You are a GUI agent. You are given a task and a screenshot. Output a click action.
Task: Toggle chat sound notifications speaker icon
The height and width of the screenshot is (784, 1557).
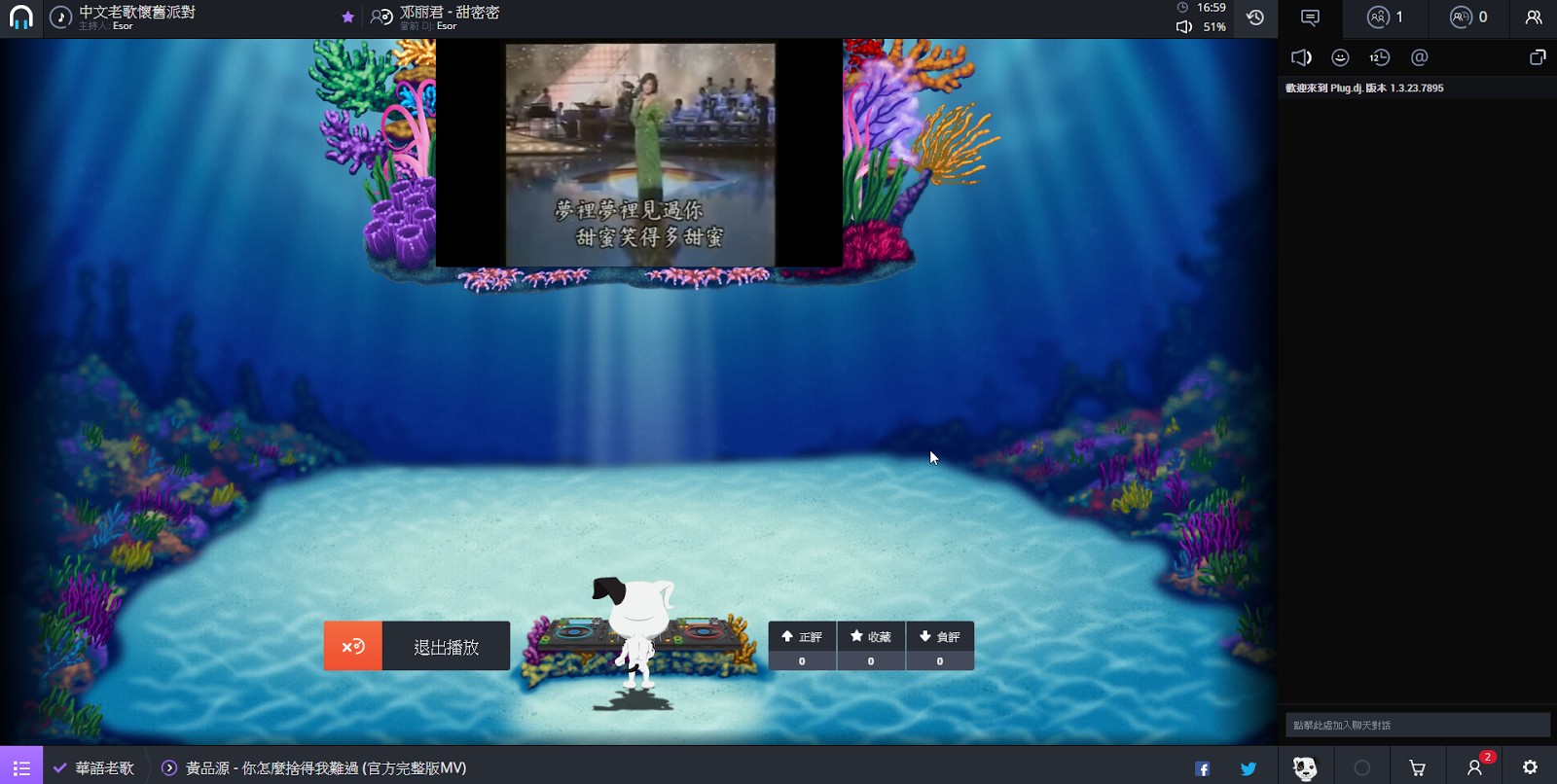click(x=1301, y=57)
